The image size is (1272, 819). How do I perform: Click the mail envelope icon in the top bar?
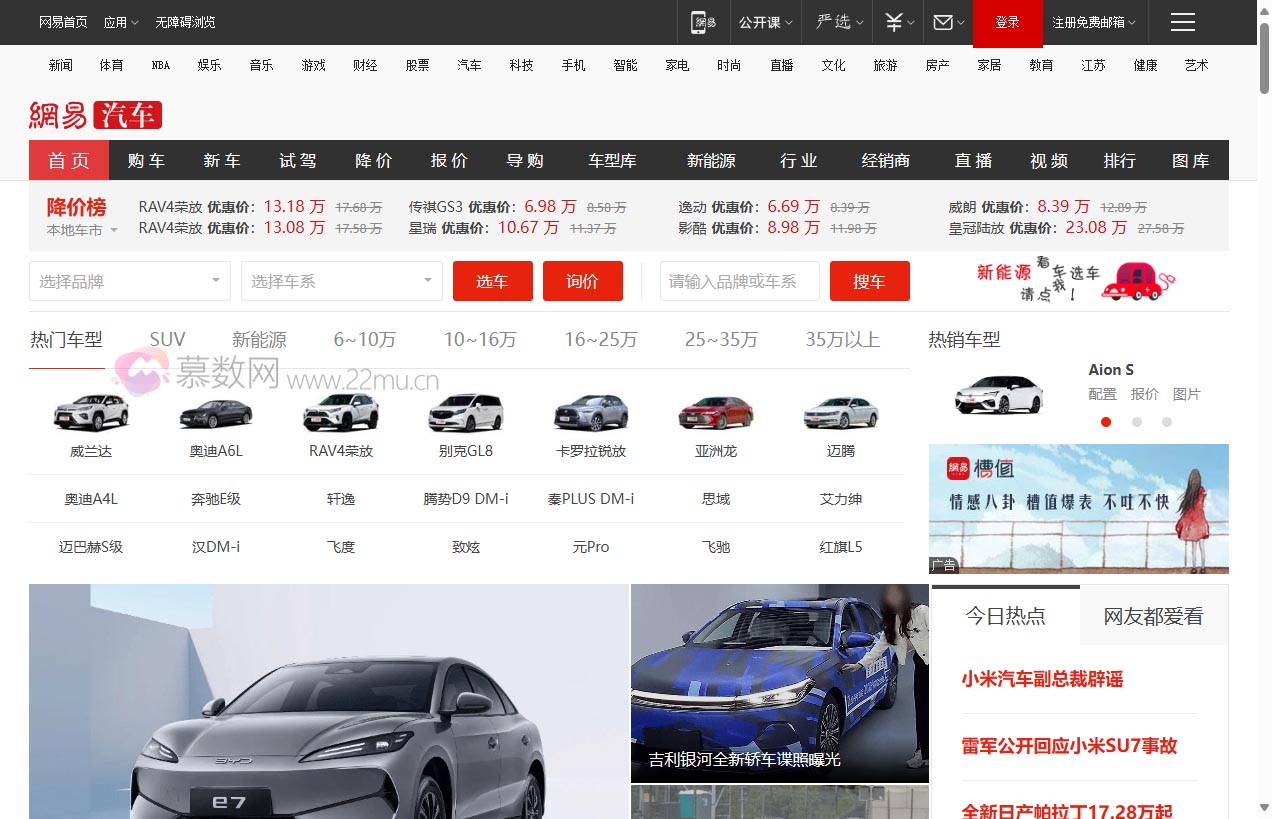click(941, 22)
